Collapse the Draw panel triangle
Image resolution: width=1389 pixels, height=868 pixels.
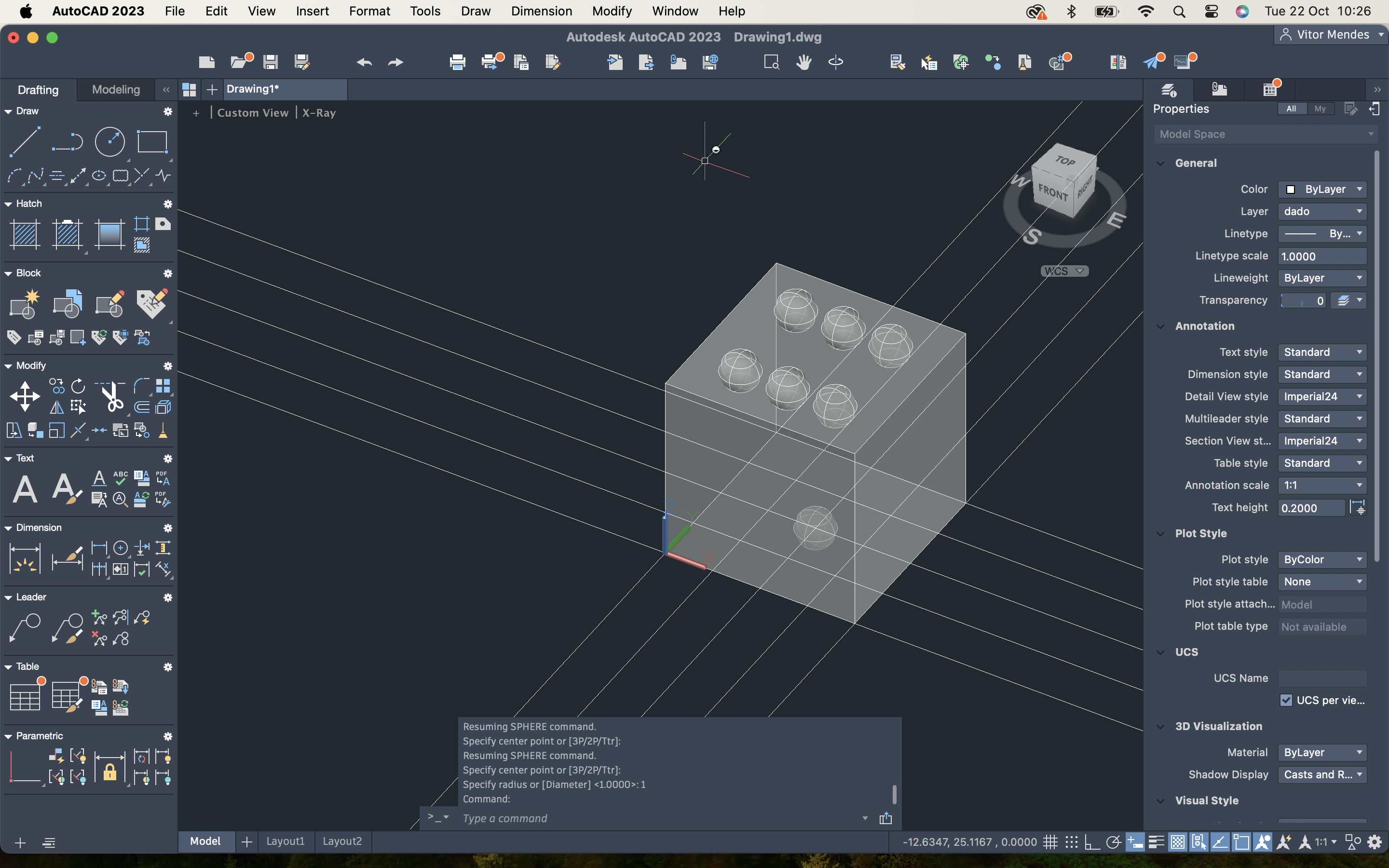[8, 111]
